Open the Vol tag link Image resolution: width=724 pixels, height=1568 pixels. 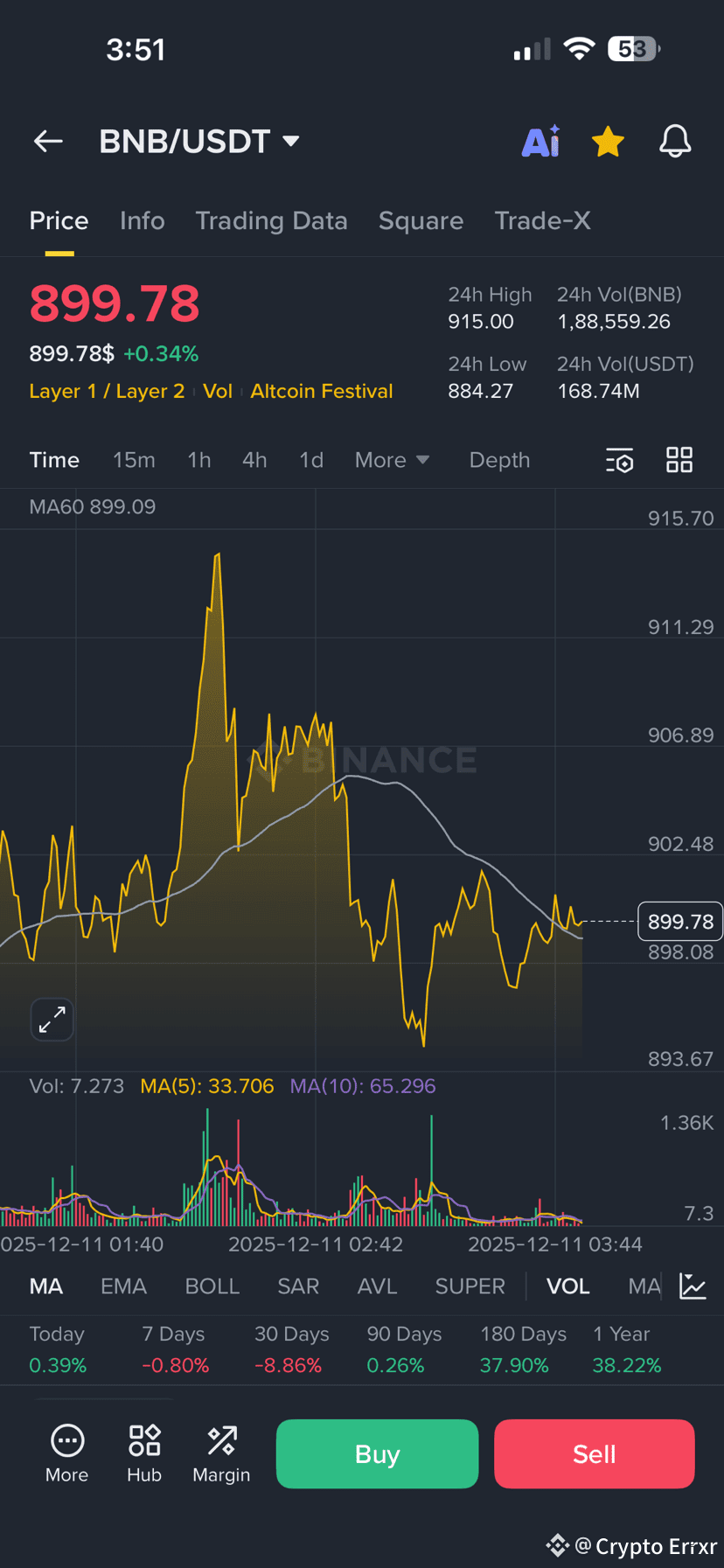(x=218, y=391)
